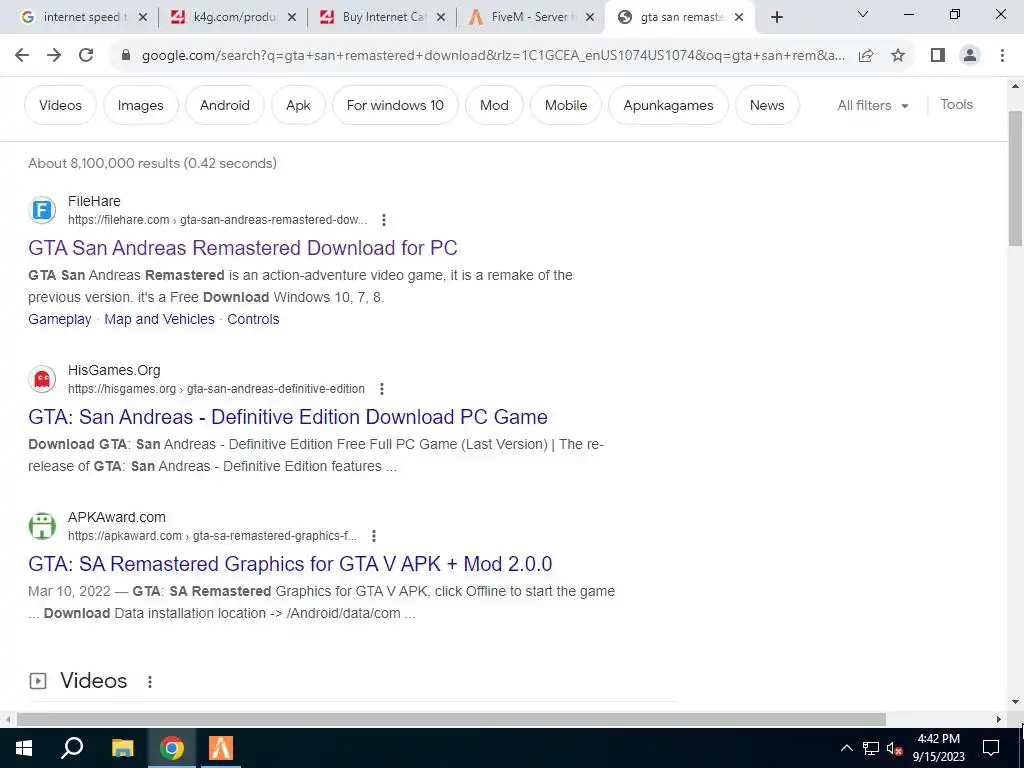Image resolution: width=1024 pixels, height=768 pixels.
Task: Open the Controls sitelink
Action: click(x=253, y=319)
